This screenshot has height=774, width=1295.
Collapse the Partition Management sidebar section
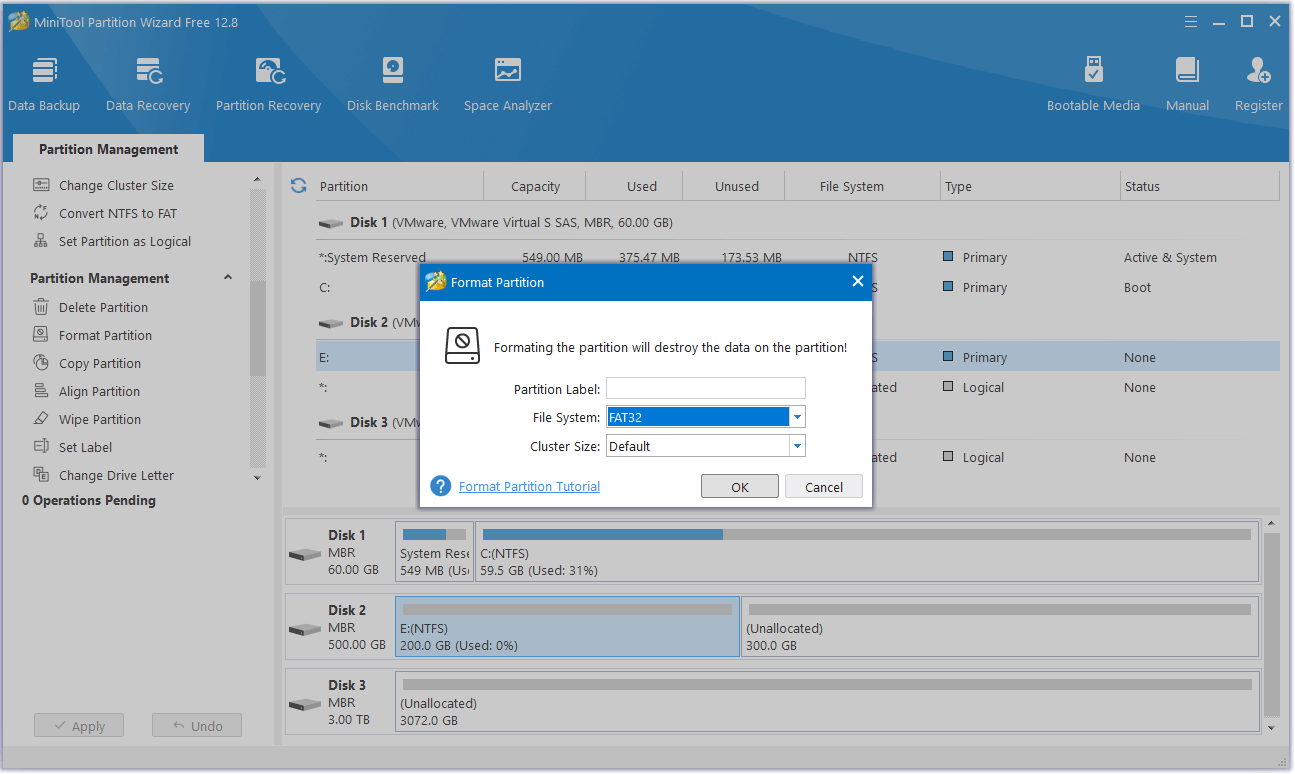point(228,278)
